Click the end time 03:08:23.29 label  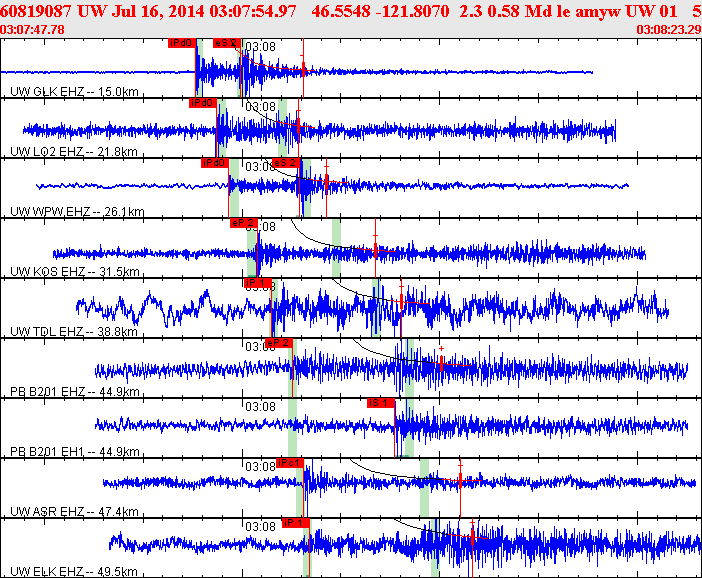point(669,30)
